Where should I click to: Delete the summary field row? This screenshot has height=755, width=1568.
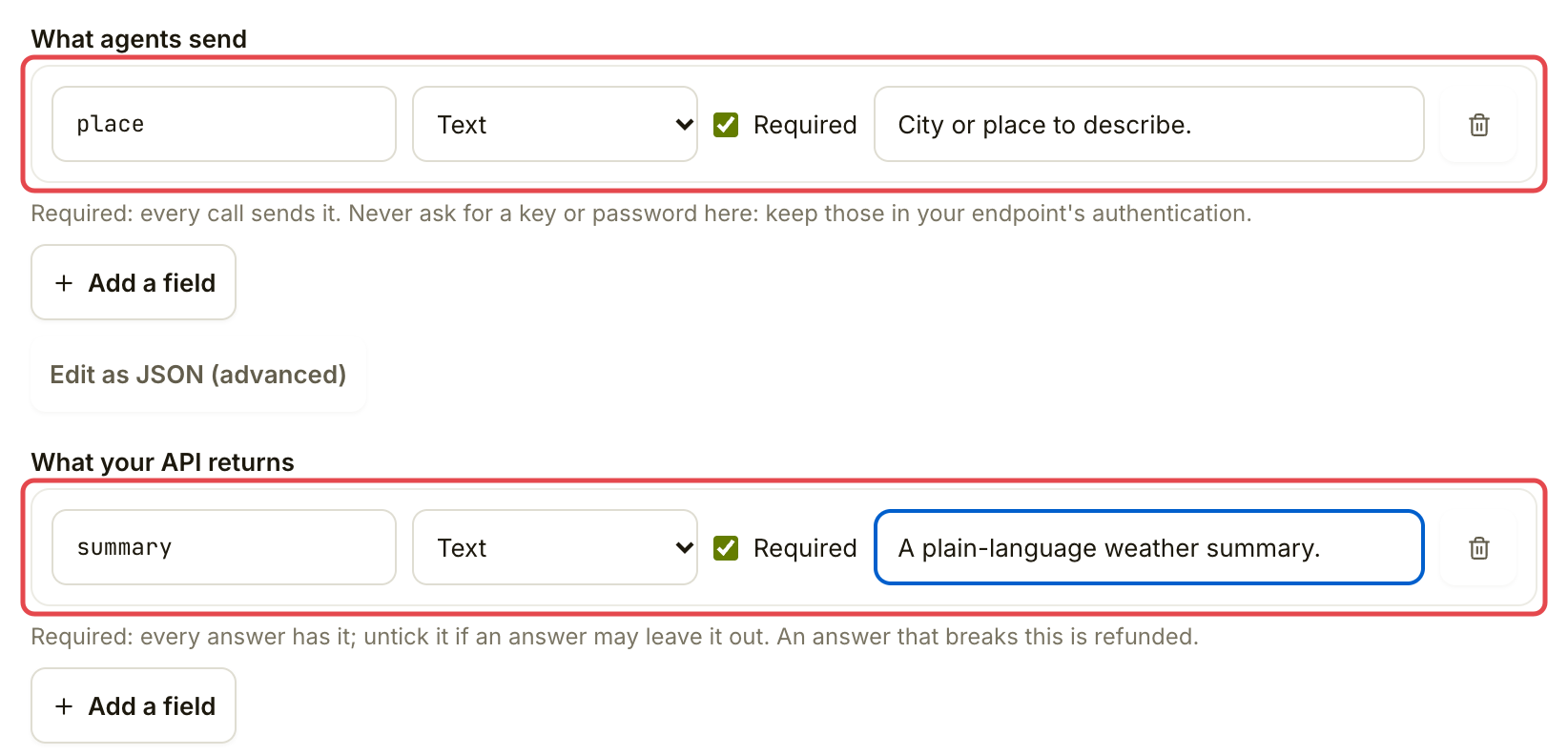(x=1478, y=548)
